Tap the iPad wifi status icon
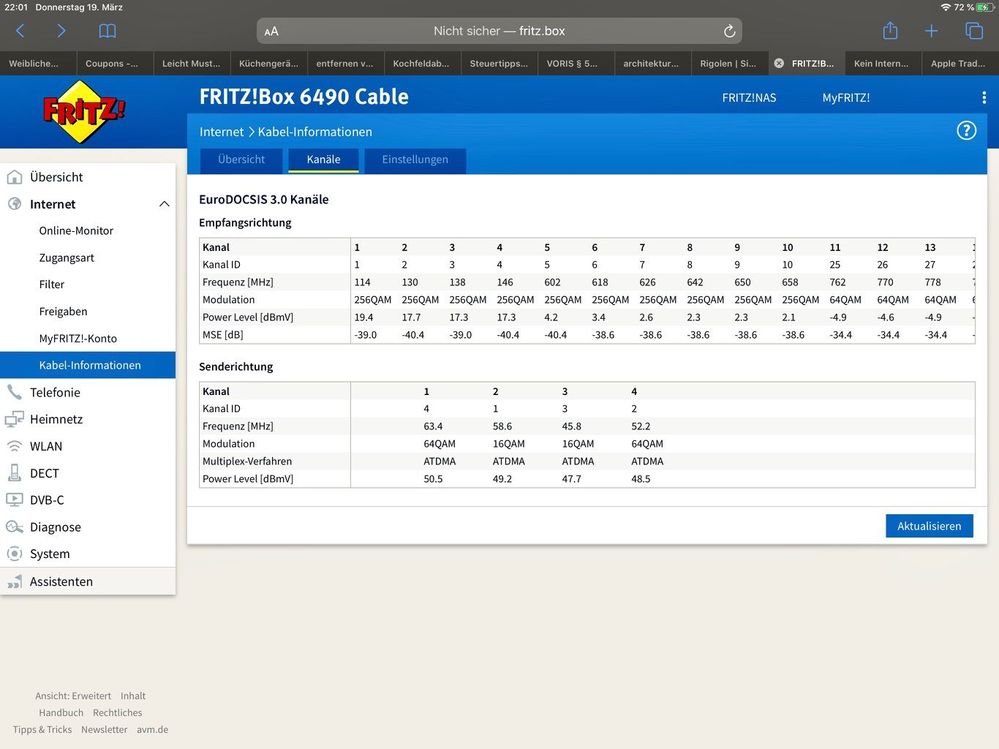 pyautogui.click(x=945, y=7)
